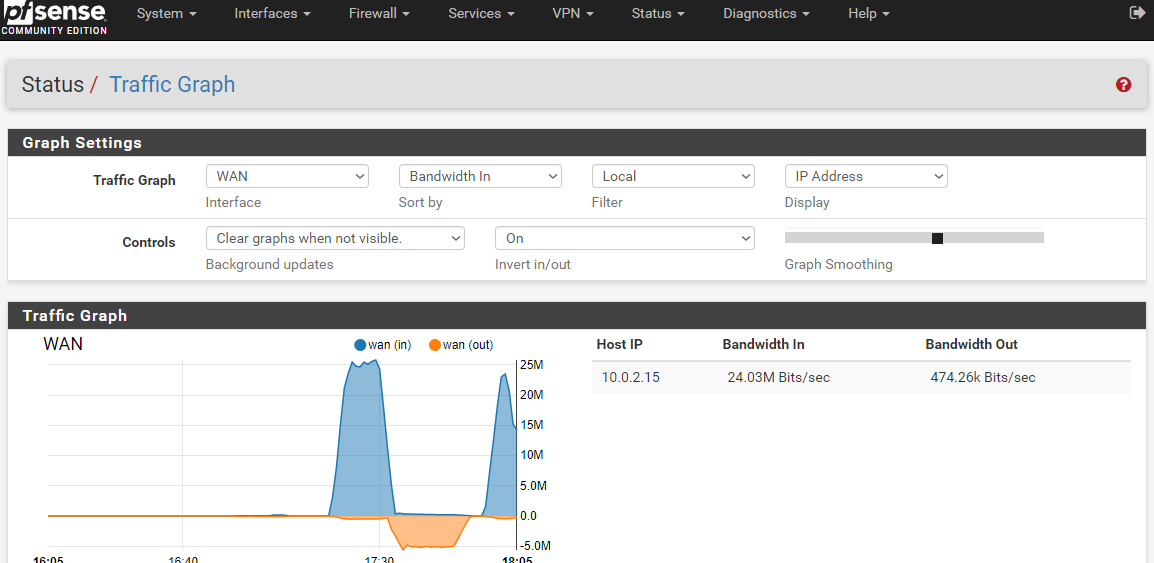The width and height of the screenshot is (1154, 563).
Task: Open the Firewall menu
Action: pos(380,14)
